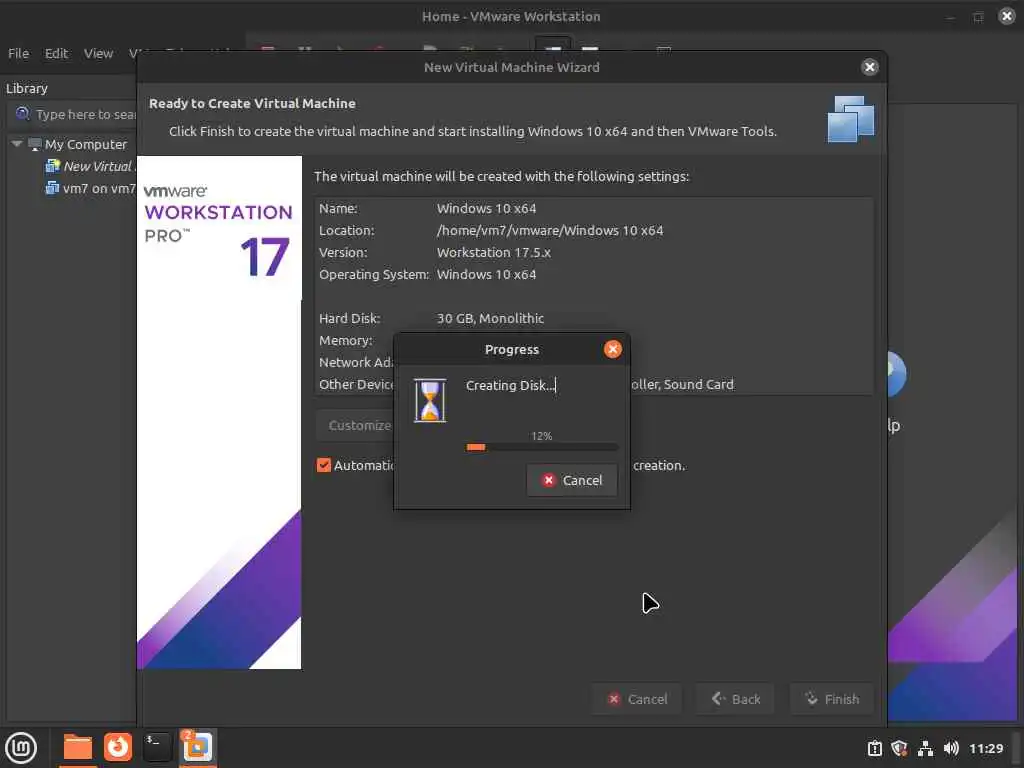This screenshot has height=768, width=1024.
Task: Click the Creating Disk... status text
Action: (510, 385)
